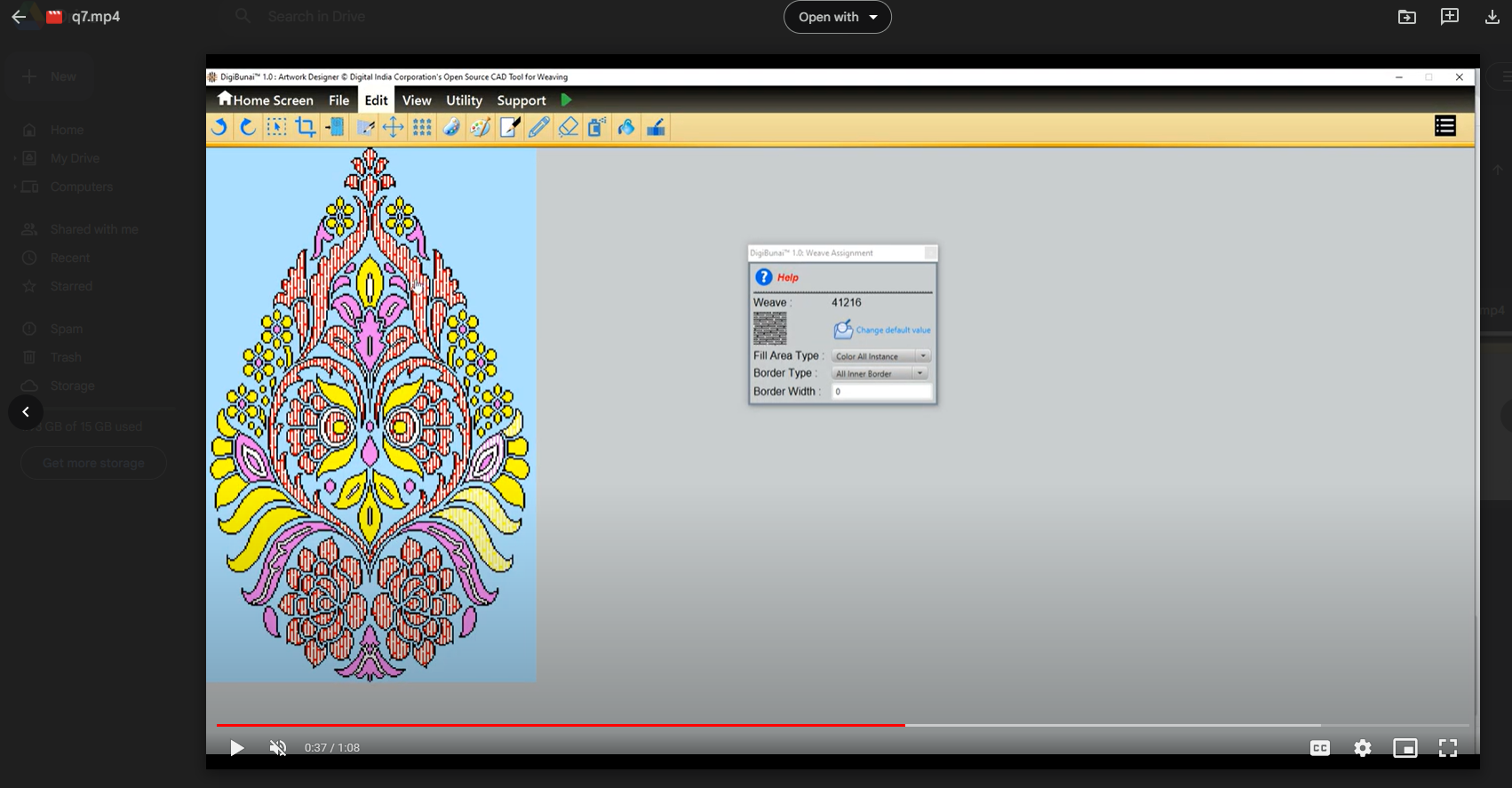
Task: Unmute the video using the speaker icon
Action: click(278, 748)
